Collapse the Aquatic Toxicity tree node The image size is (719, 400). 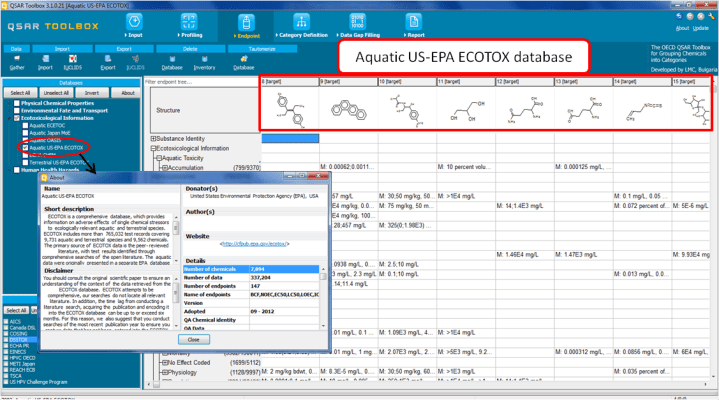(x=159, y=158)
